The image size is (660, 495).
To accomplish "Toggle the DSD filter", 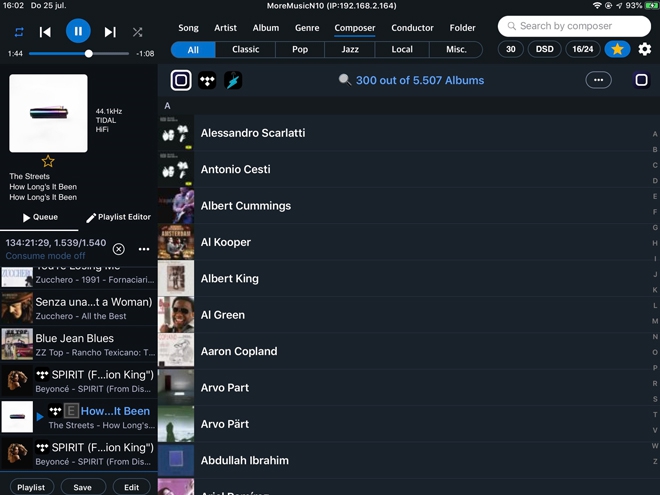I will click(544, 49).
